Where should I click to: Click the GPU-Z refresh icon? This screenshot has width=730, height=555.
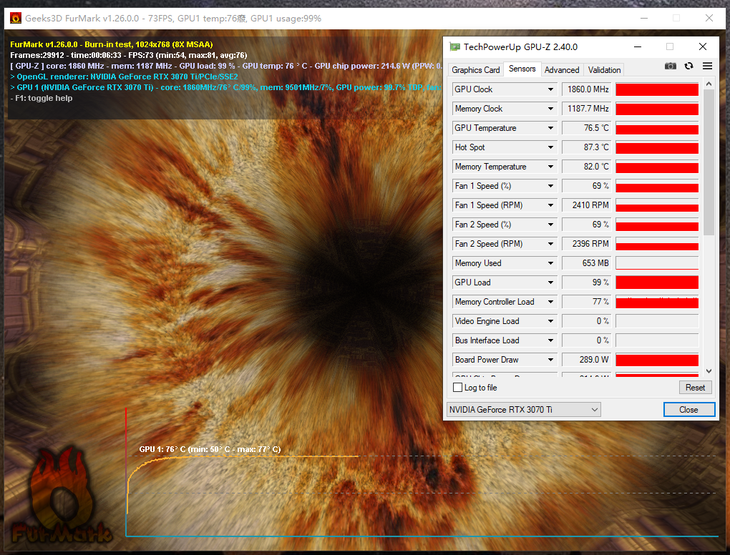(x=689, y=66)
